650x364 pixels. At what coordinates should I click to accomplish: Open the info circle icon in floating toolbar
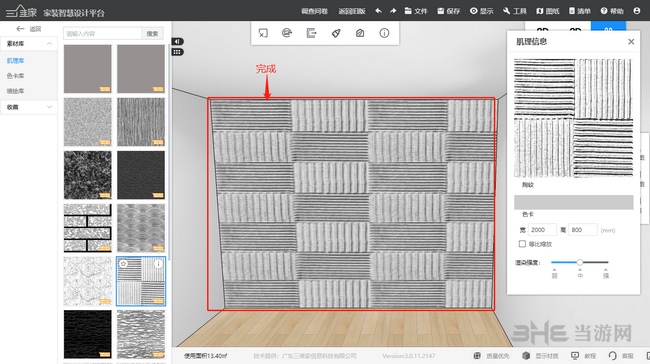[x=384, y=33]
